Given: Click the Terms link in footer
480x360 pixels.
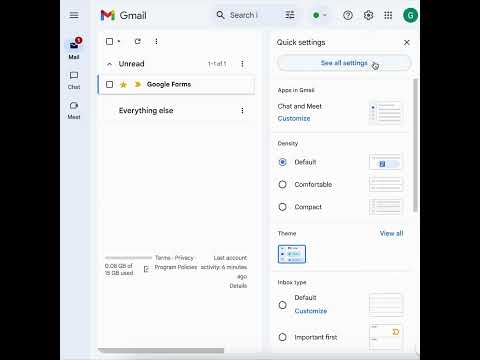Looking at the screenshot, I should coord(163,258).
